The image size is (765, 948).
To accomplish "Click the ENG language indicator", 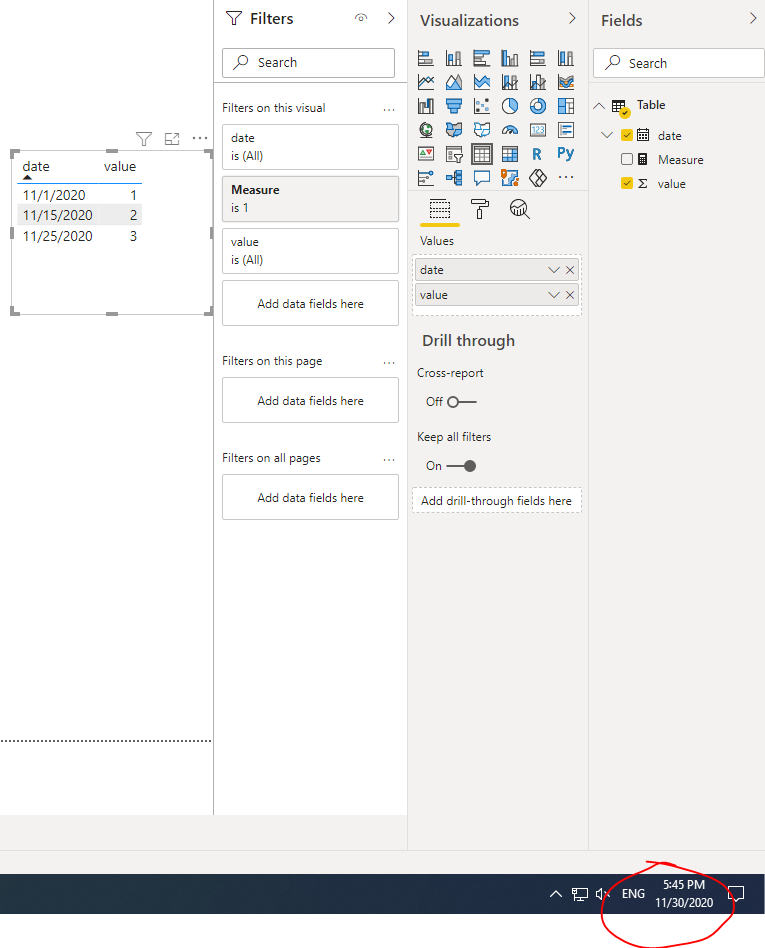I will coord(633,894).
